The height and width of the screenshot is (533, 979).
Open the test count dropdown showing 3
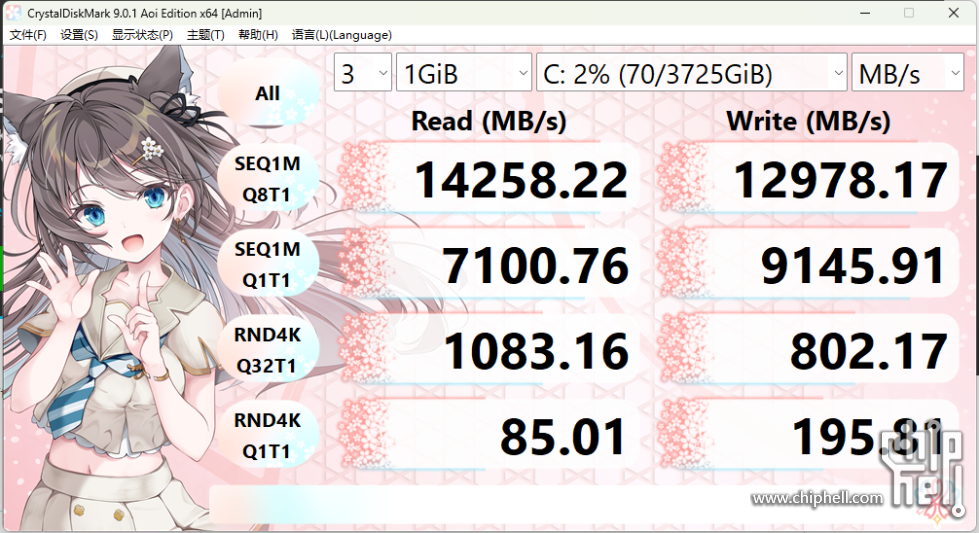(363, 72)
